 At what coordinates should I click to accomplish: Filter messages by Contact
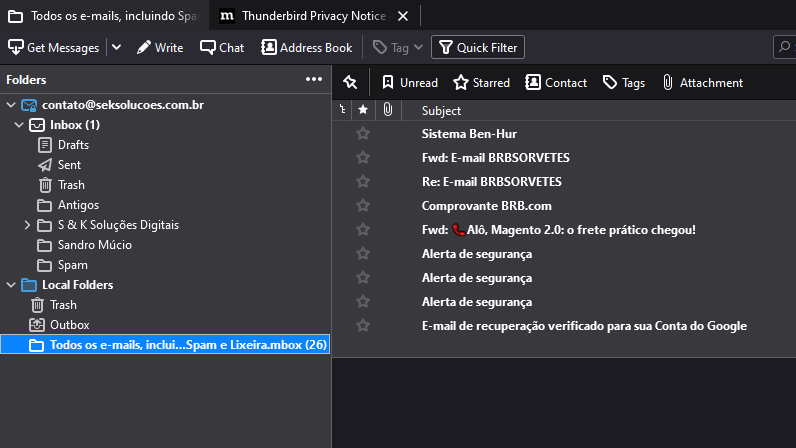556,83
